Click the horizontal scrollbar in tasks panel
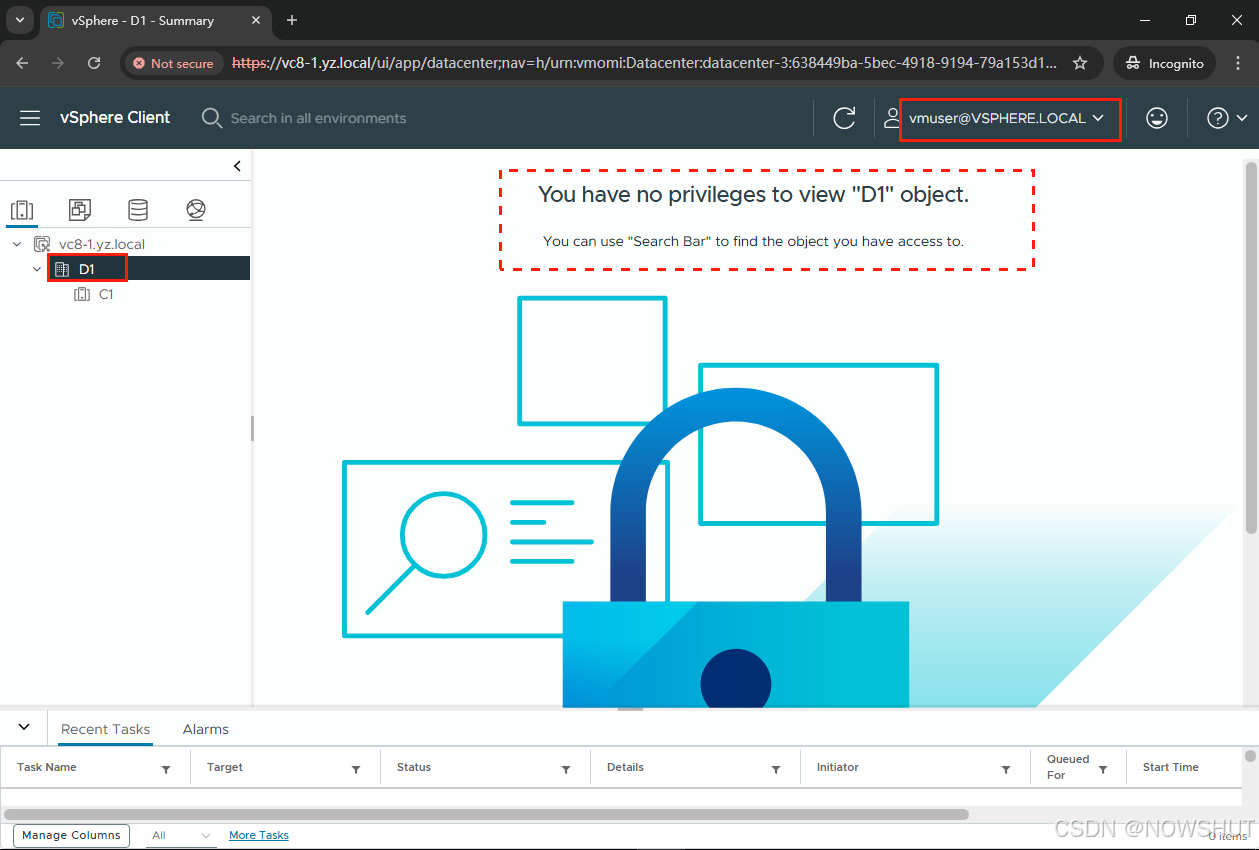1259x850 pixels. pyautogui.click(x=486, y=815)
